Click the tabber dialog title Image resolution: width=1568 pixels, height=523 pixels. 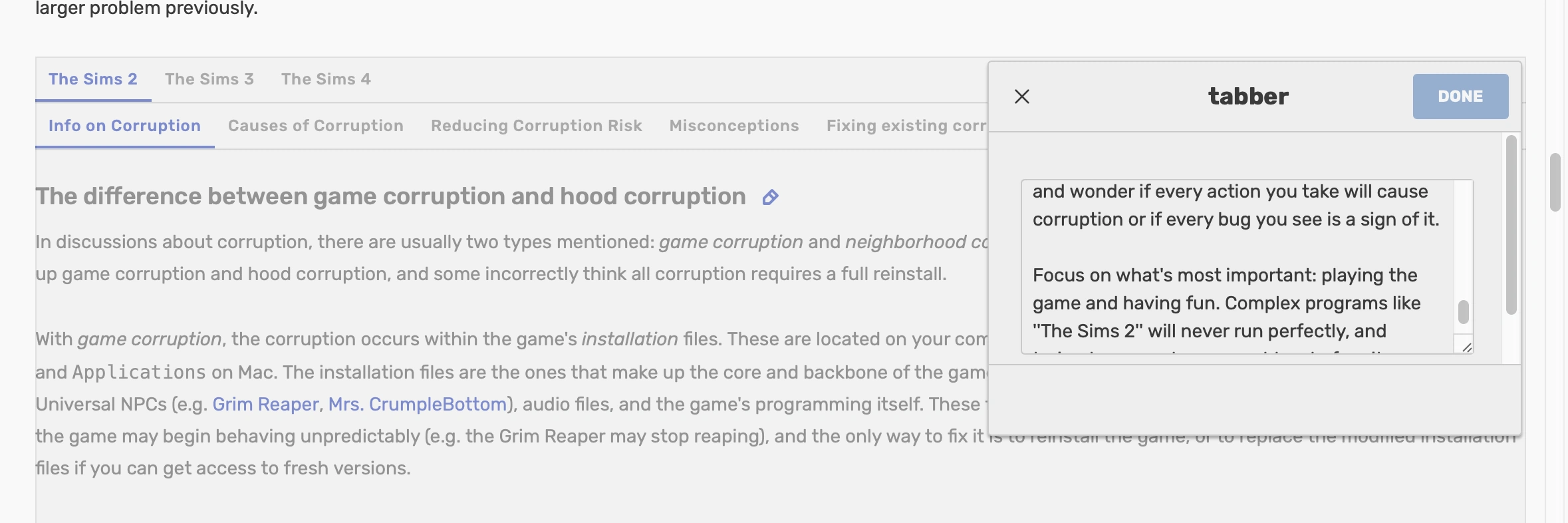click(x=1248, y=96)
